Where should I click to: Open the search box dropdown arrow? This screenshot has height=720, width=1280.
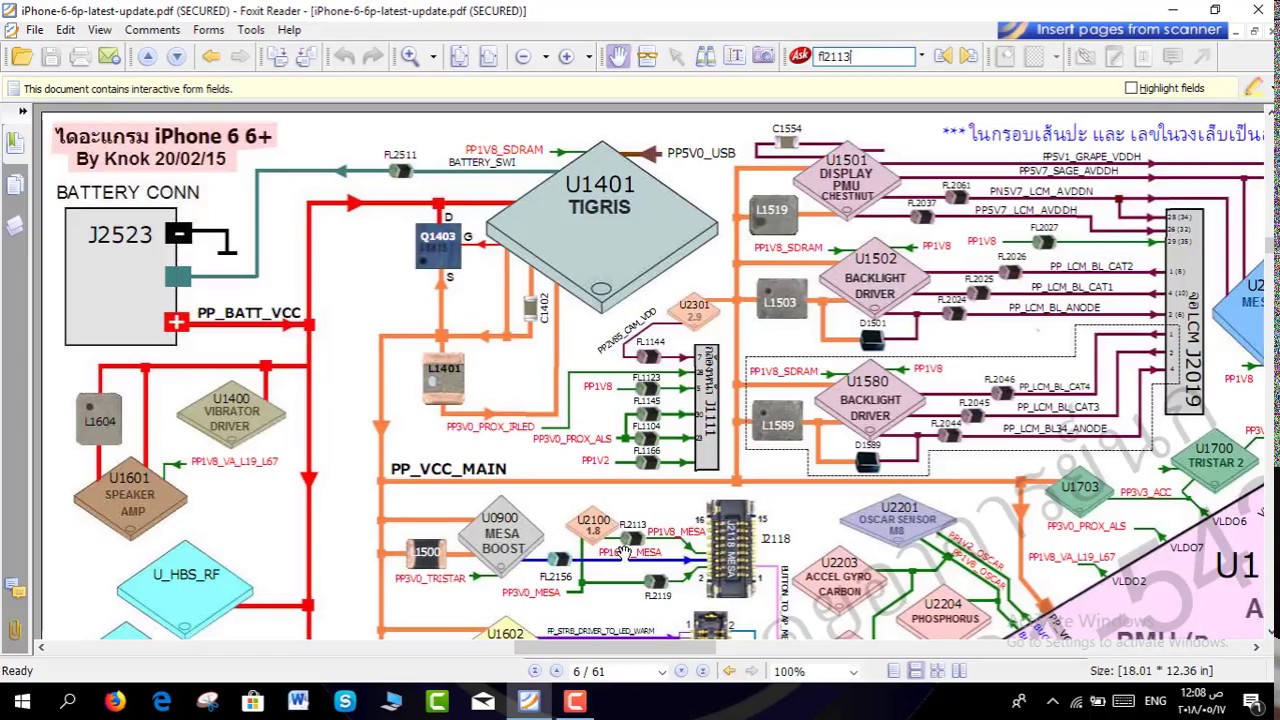pyautogui.click(x=921, y=57)
